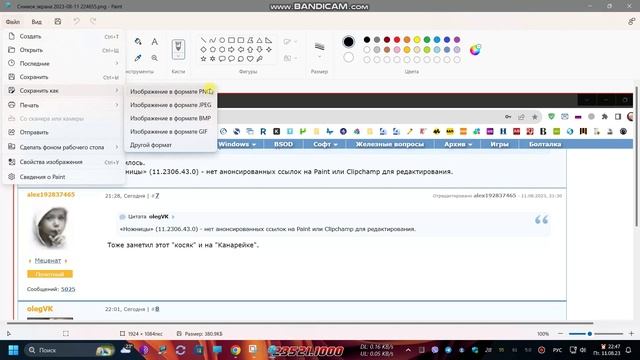Image resolution: width=640 pixels, height=360 pixels.
Task: Pick the yellow palette color
Action: point(417,40)
